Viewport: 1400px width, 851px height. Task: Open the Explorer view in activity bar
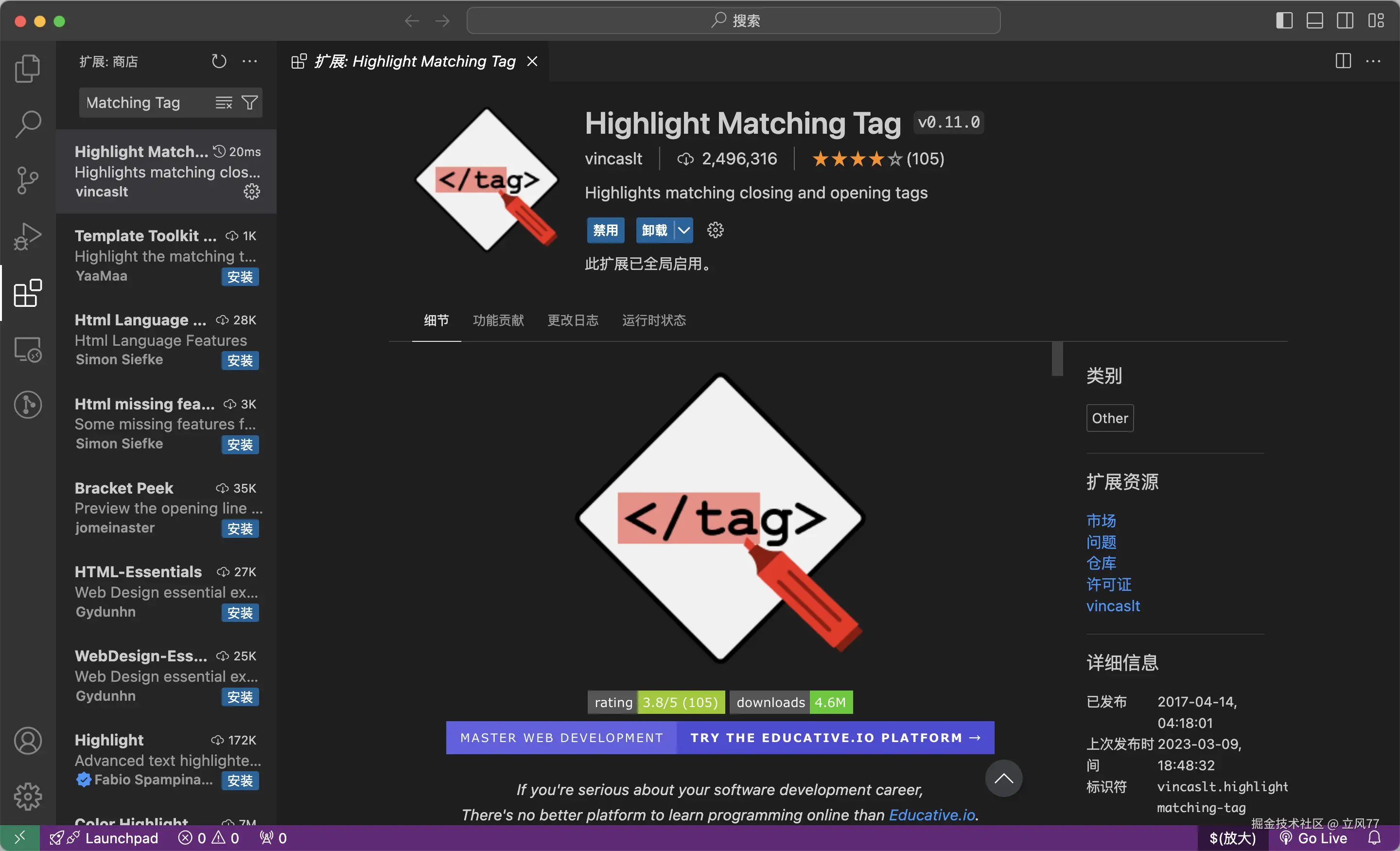[x=27, y=68]
